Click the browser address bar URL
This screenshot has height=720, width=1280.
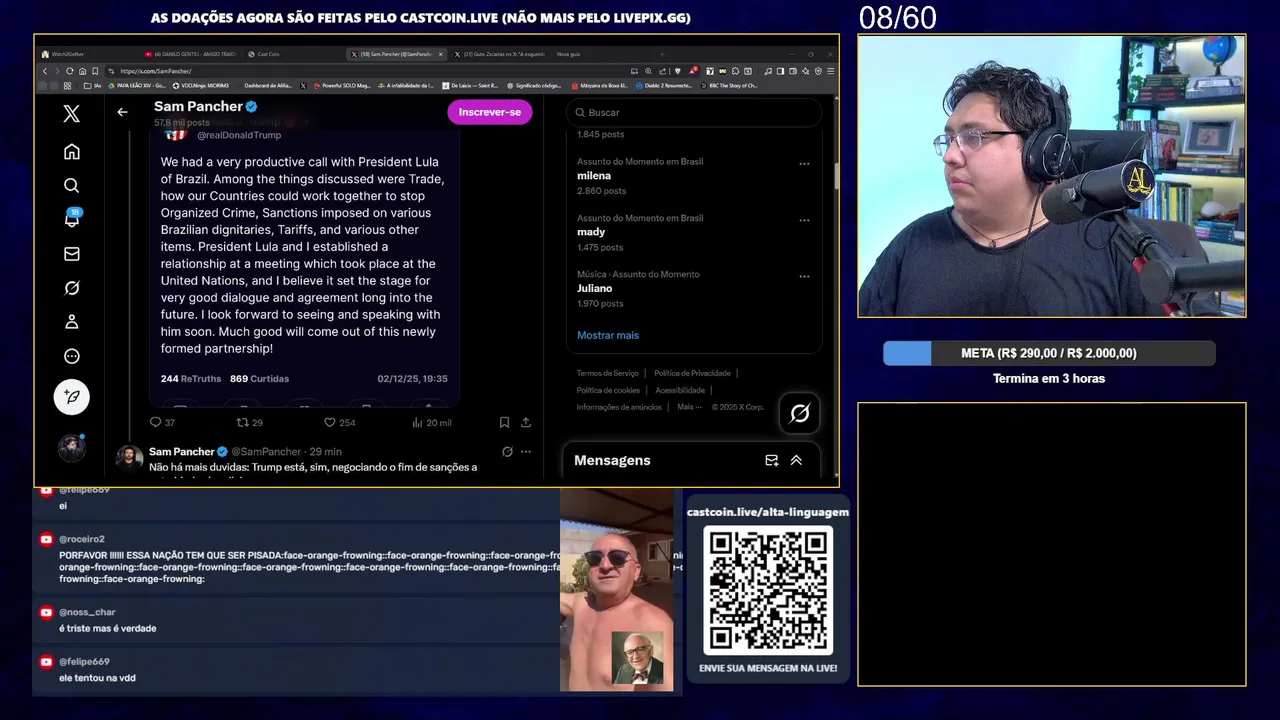(155, 71)
